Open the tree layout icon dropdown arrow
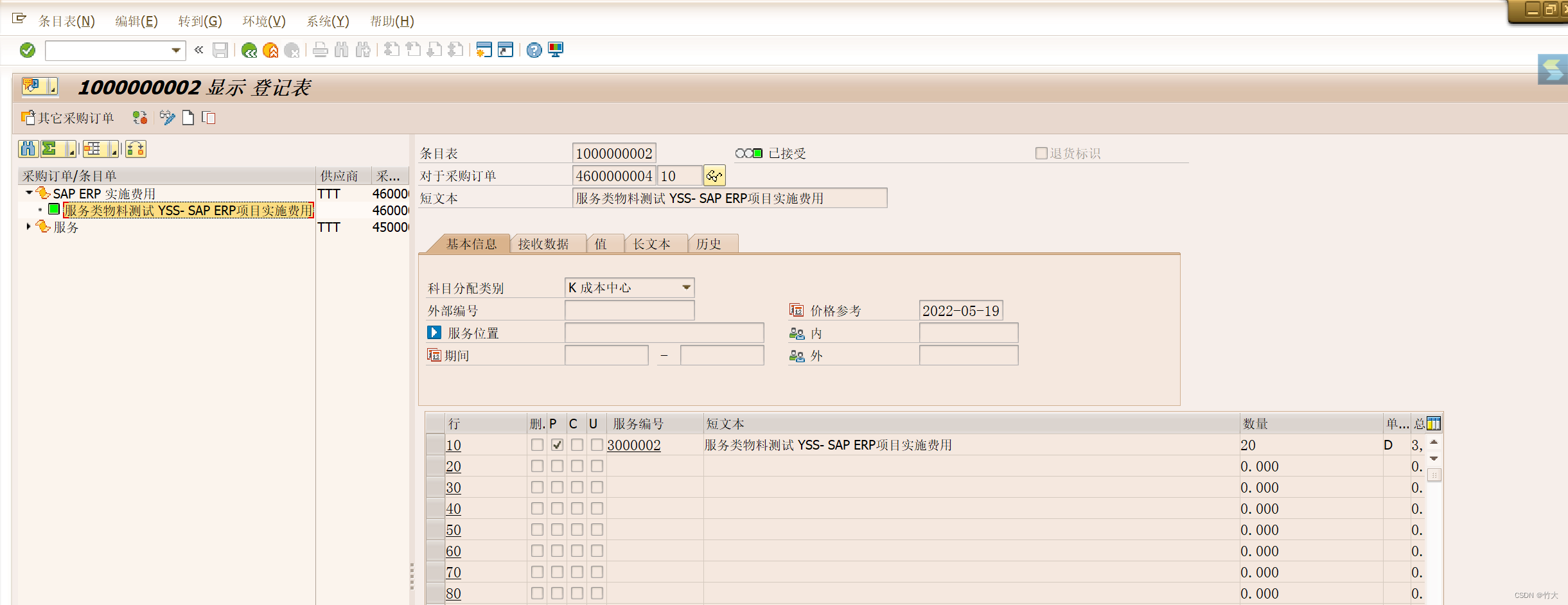 tap(114, 150)
